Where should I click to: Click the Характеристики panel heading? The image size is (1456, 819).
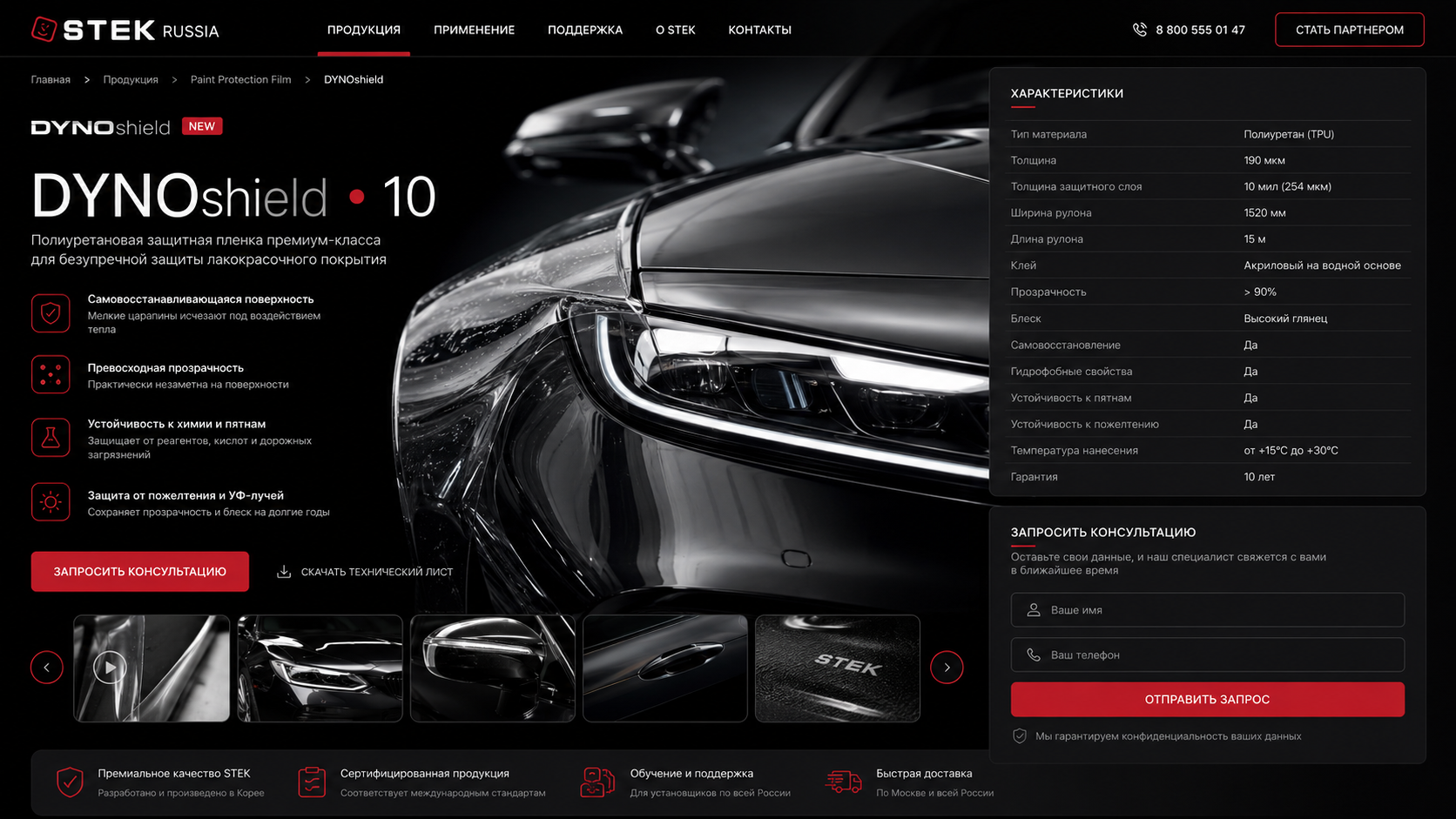(1067, 93)
